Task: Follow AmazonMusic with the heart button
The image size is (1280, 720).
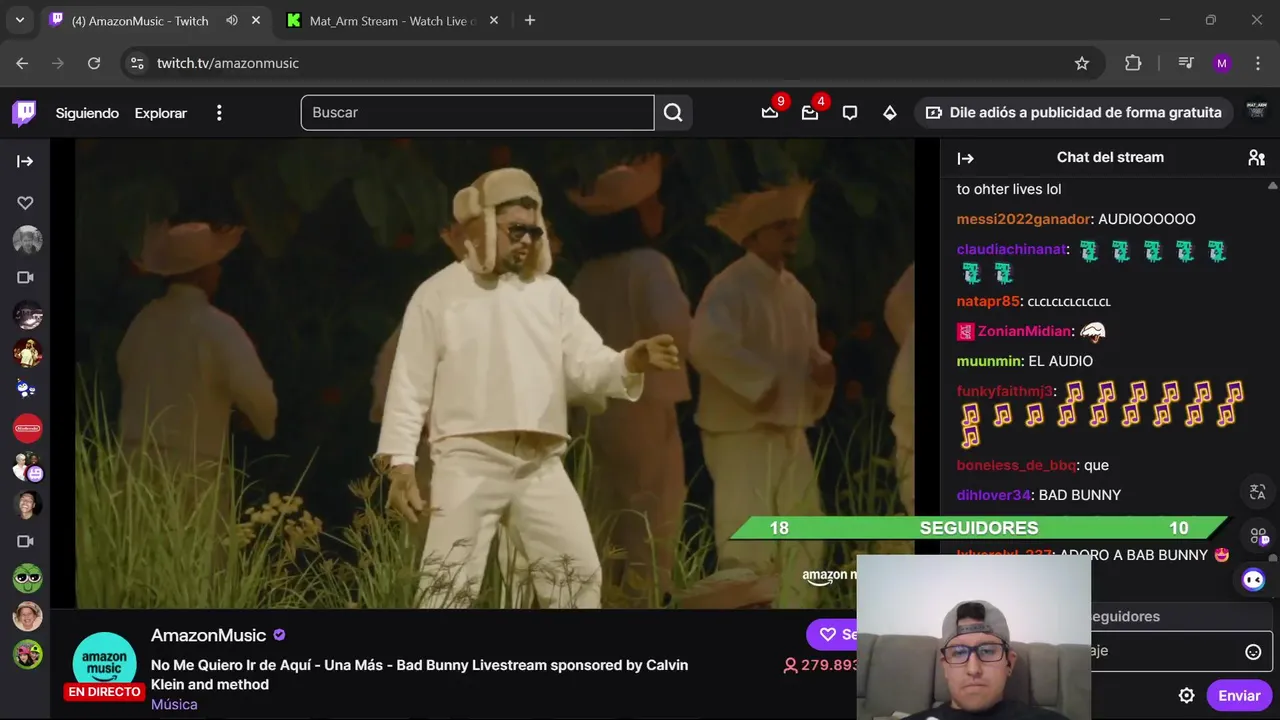Action: pyautogui.click(x=832, y=634)
